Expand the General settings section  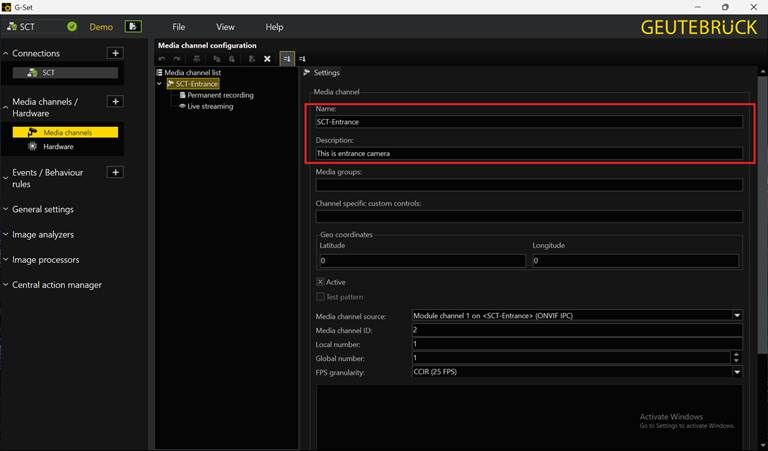coord(42,210)
